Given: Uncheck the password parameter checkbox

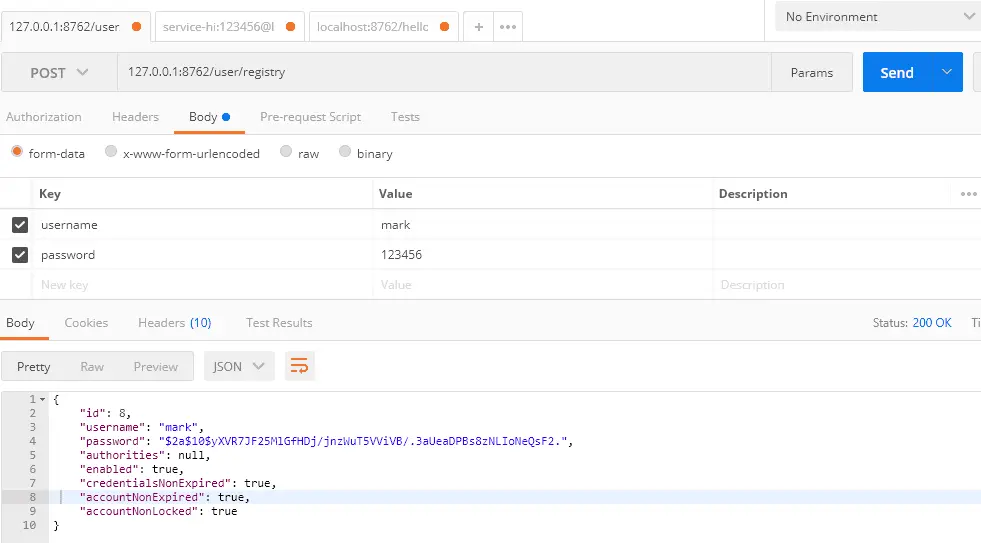Looking at the screenshot, I should coord(20,255).
